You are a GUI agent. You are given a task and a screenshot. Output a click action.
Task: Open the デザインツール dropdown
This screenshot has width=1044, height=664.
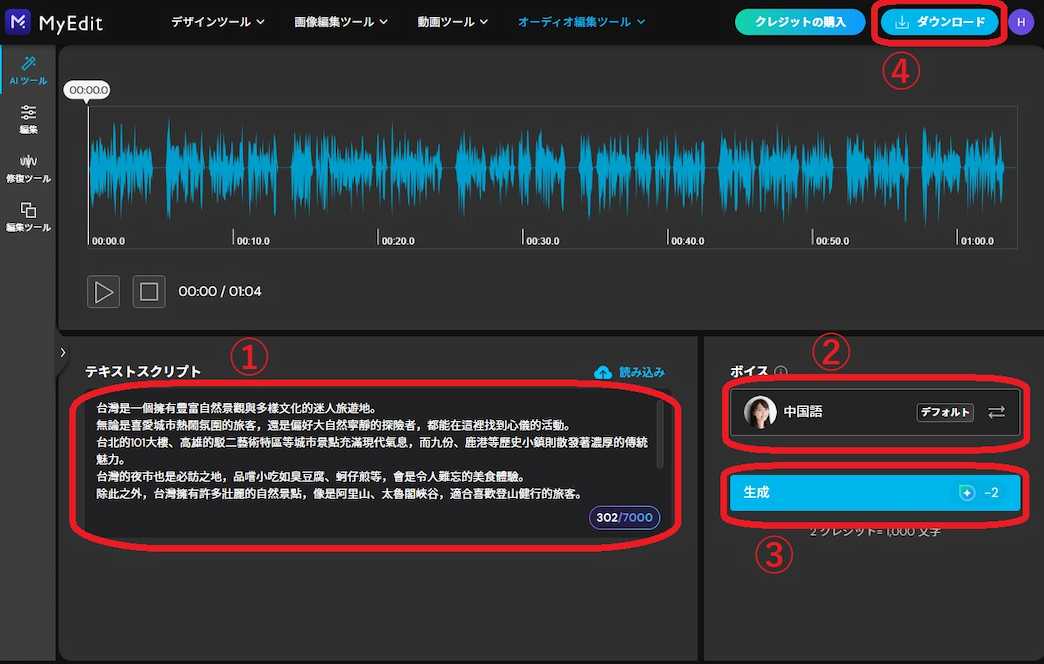click(x=218, y=20)
